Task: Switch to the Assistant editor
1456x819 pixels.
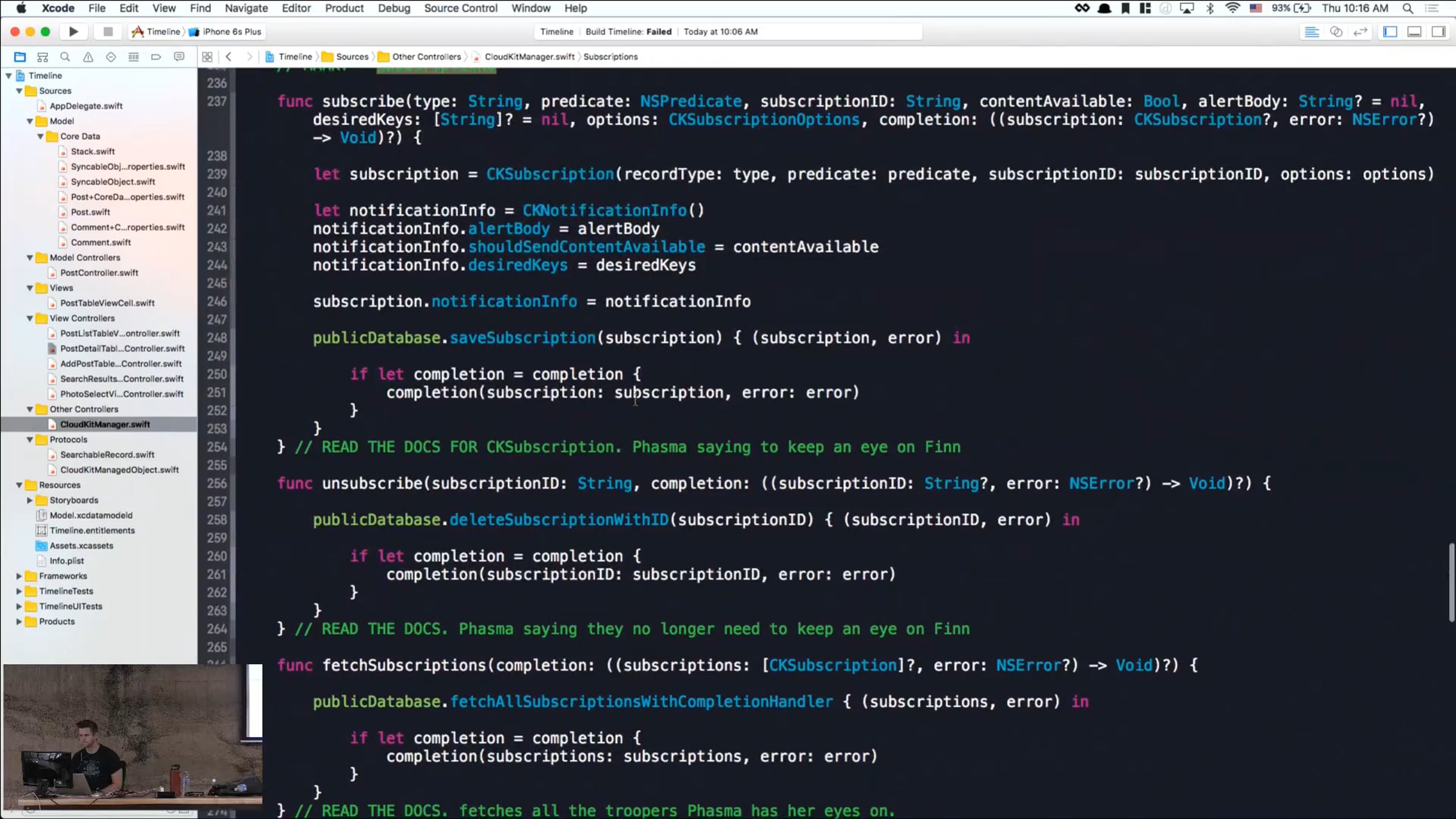Action: [x=1336, y=32]
